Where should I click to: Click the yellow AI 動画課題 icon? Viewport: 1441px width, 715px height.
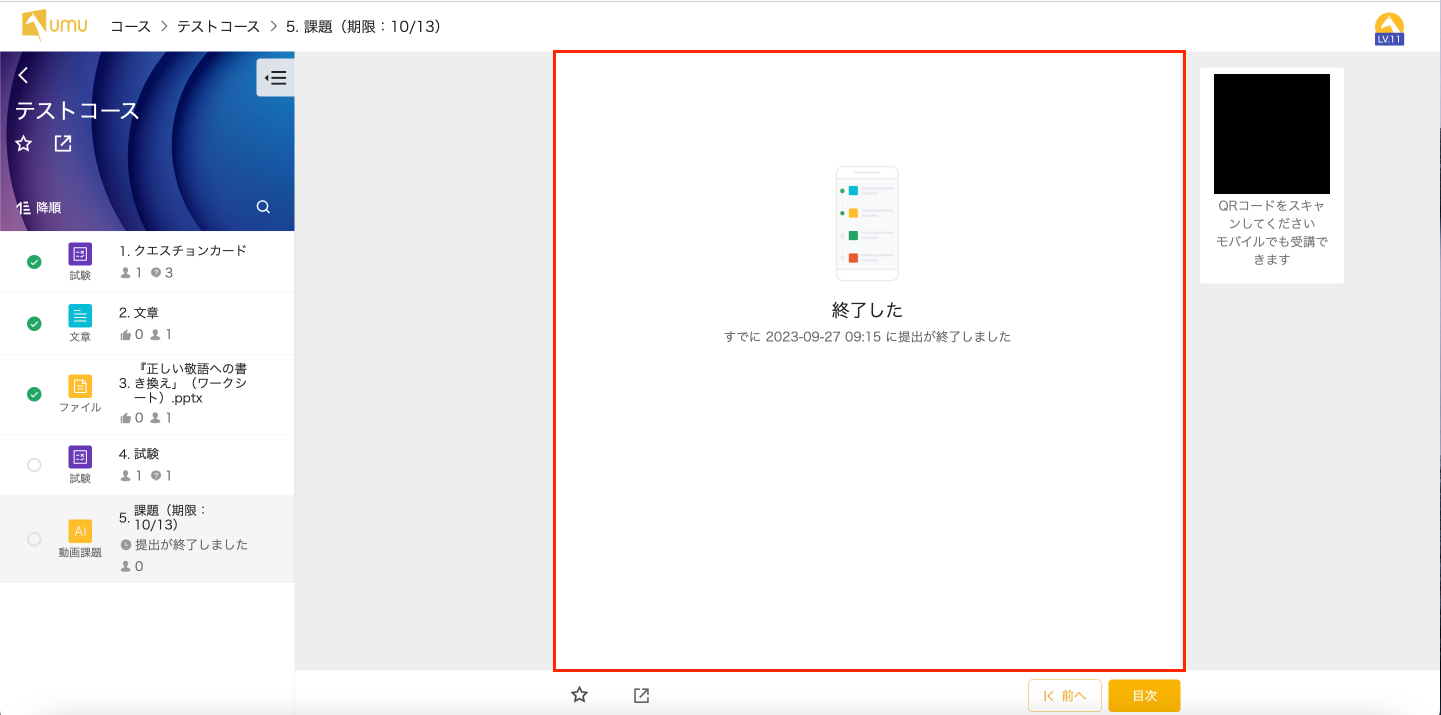click(x=80, y=531)
